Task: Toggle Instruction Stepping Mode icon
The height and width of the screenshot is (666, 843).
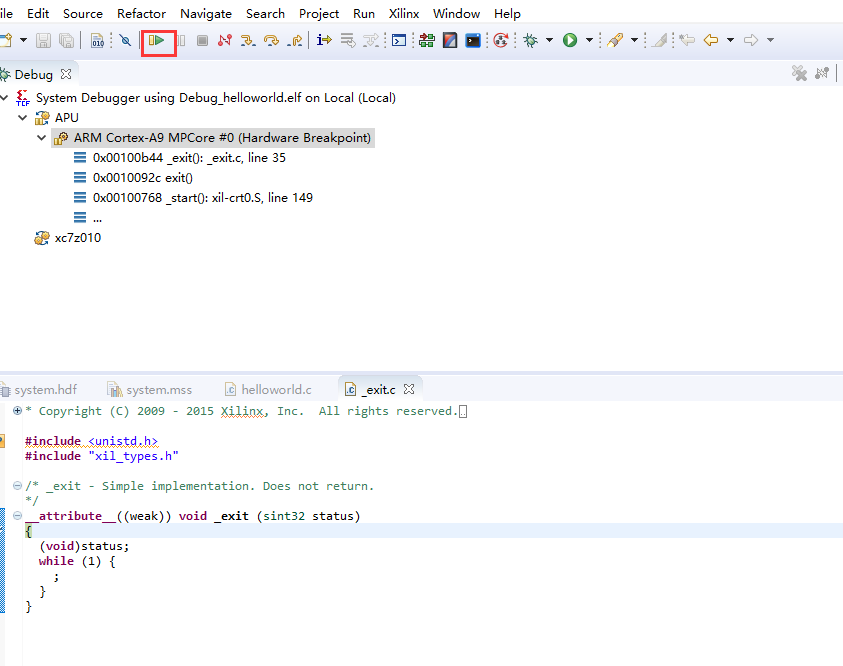Action: pos(324,40)
